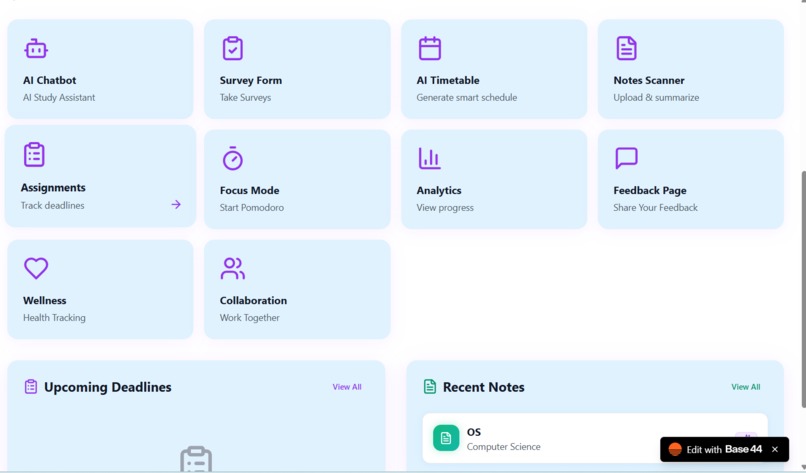This screenshot has width=806, height=473.
Task: Click the 'Start Pomodoro' subtitle
Action: coord(251,207)
